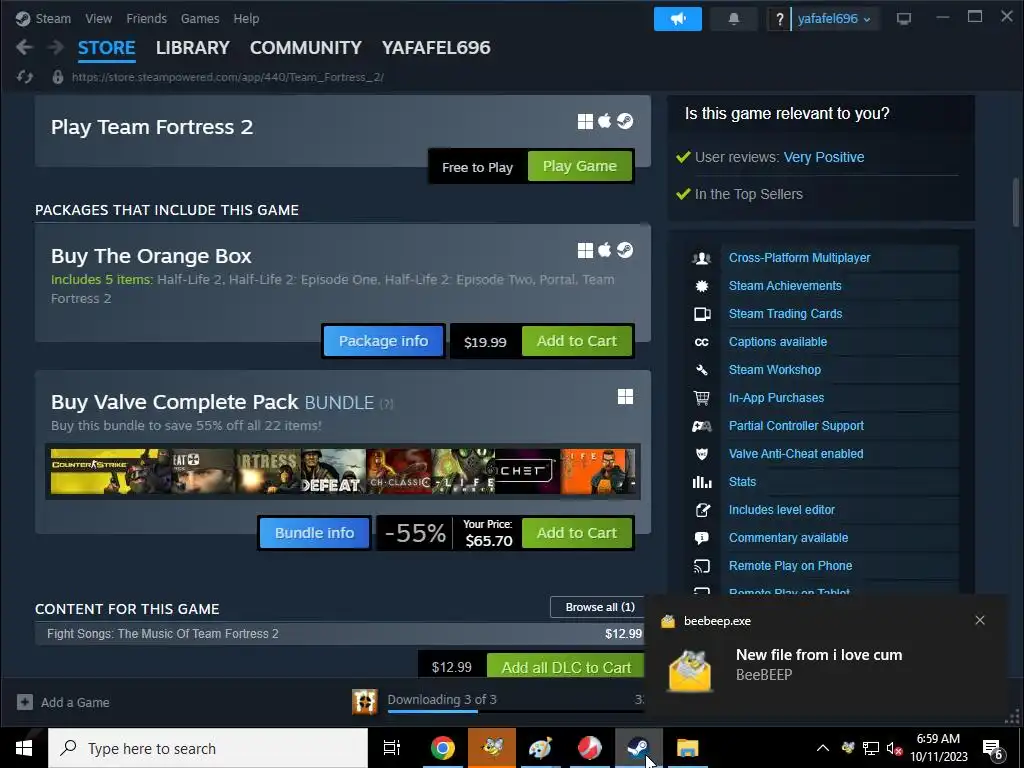Click the Steam Trading Cards icon

point(701,314)
